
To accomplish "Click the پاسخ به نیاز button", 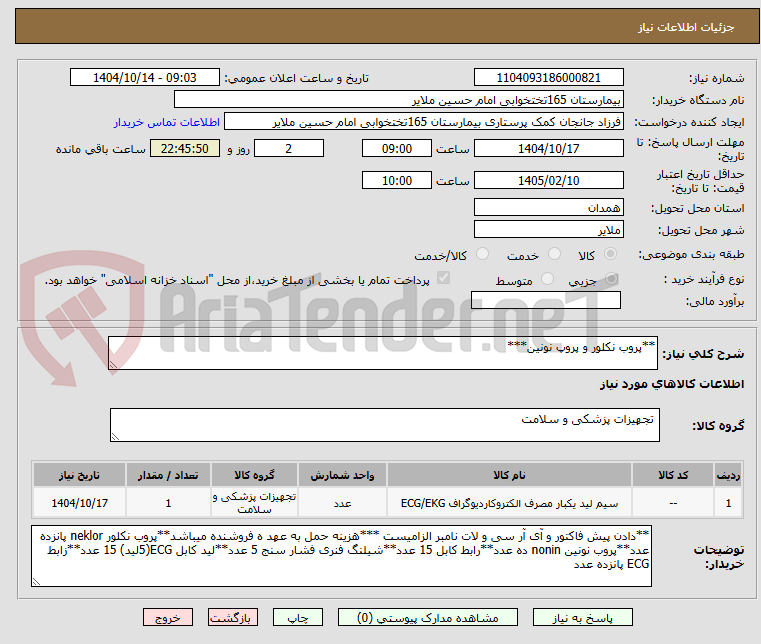I will point(582,617).
